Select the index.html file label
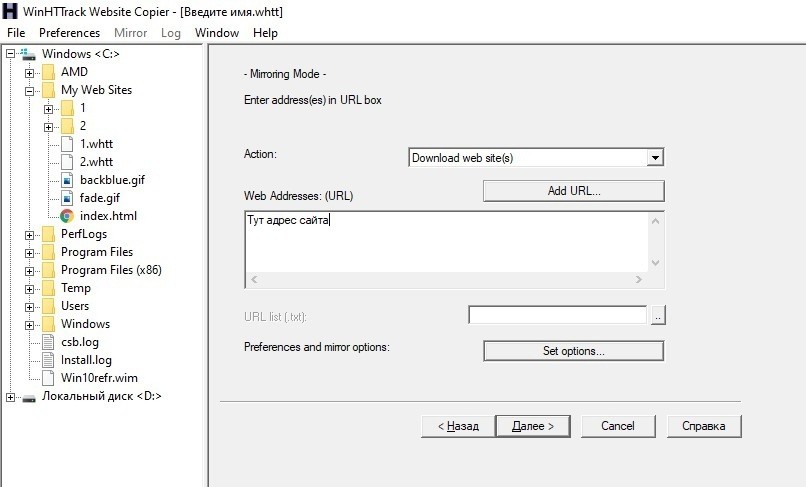Image resolution: width=806 pixels, height=487 pixels. pyautogui.click(x=108, y=216)
